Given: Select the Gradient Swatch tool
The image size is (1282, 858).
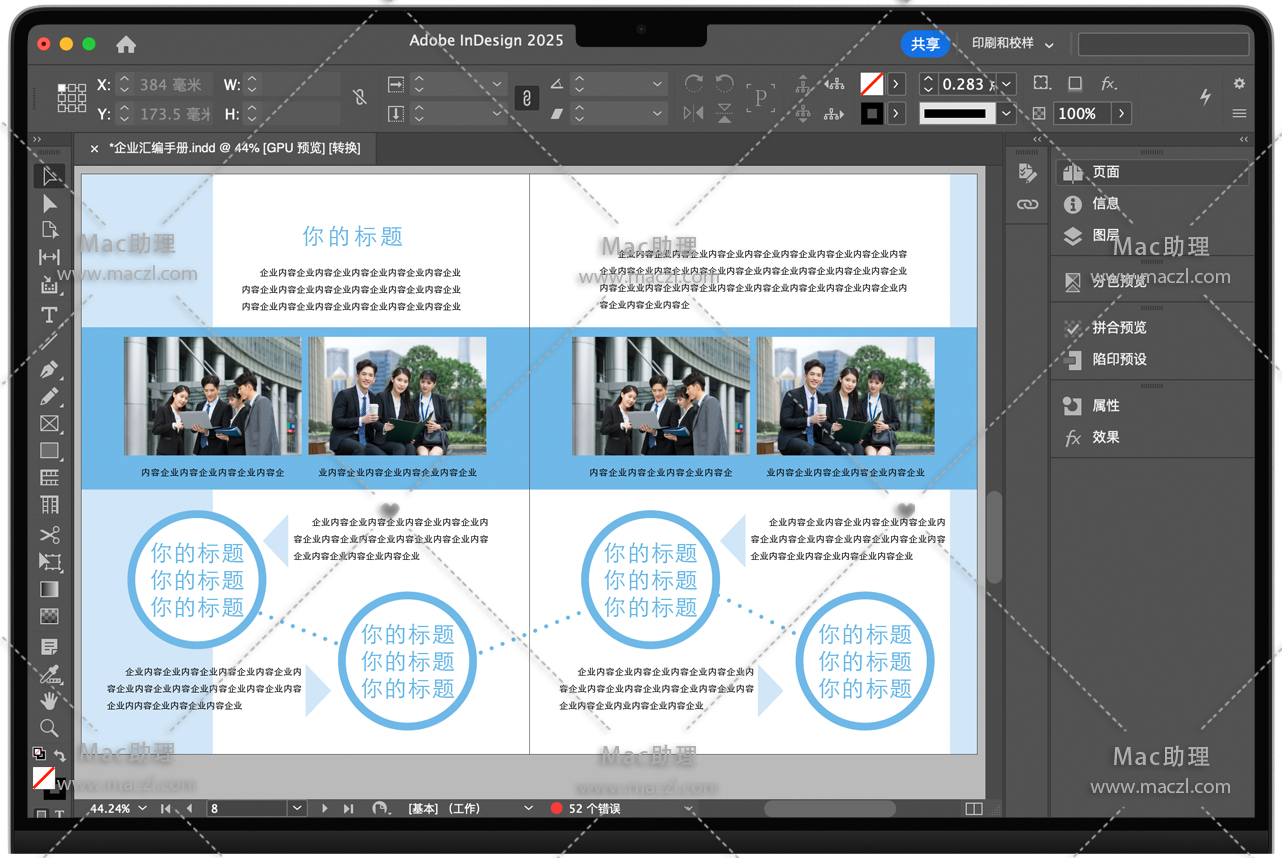Looking at the screenshot, I should 49,590.
